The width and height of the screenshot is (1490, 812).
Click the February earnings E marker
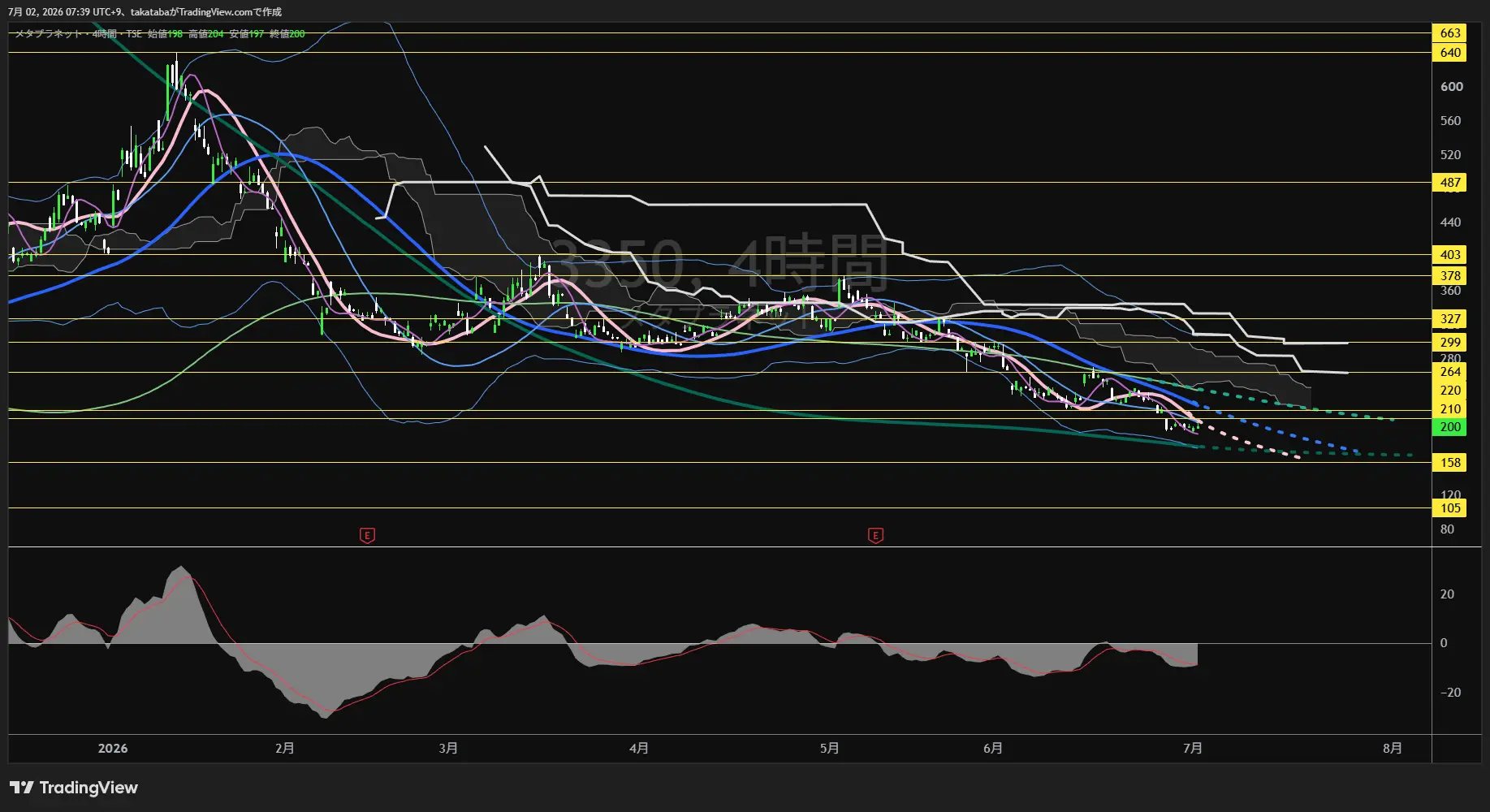tap(367, 535)
